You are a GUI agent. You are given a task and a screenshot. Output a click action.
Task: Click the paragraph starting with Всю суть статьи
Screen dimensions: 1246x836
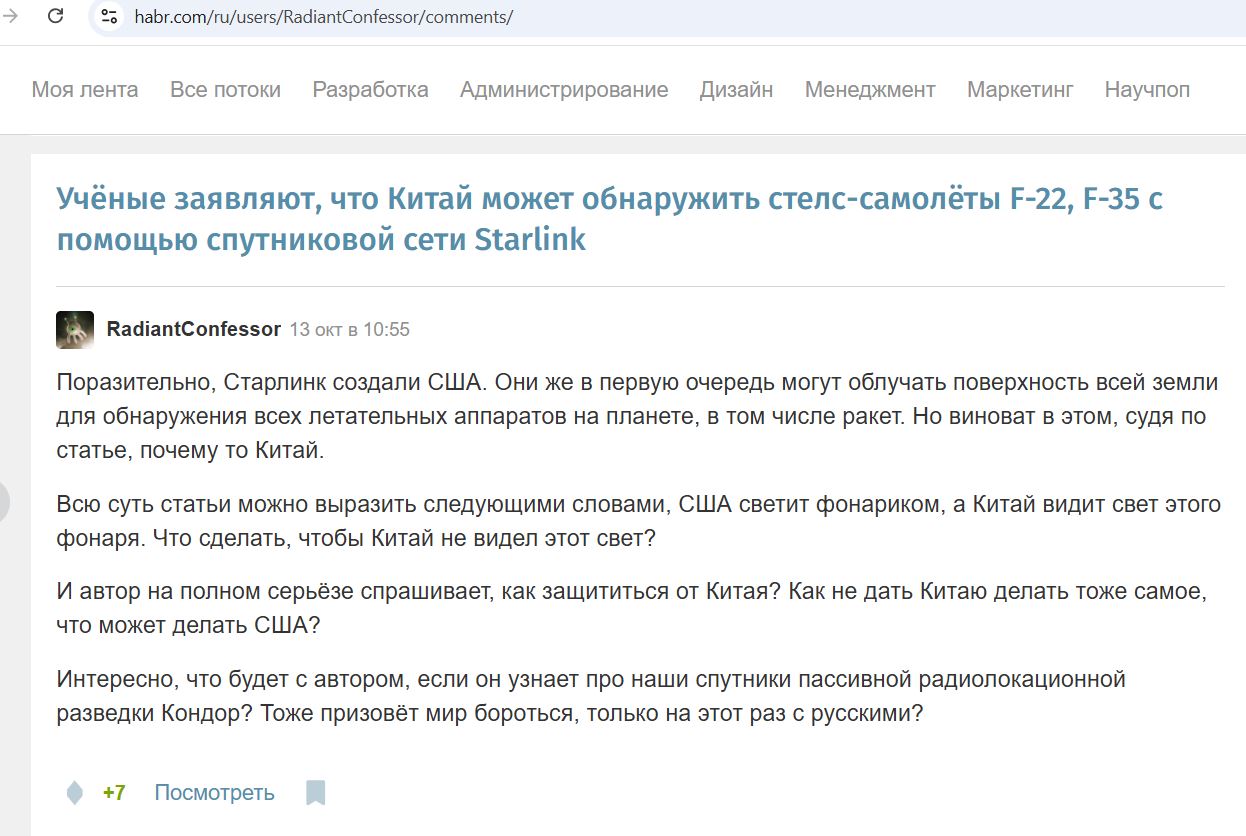tap(639, 520)
